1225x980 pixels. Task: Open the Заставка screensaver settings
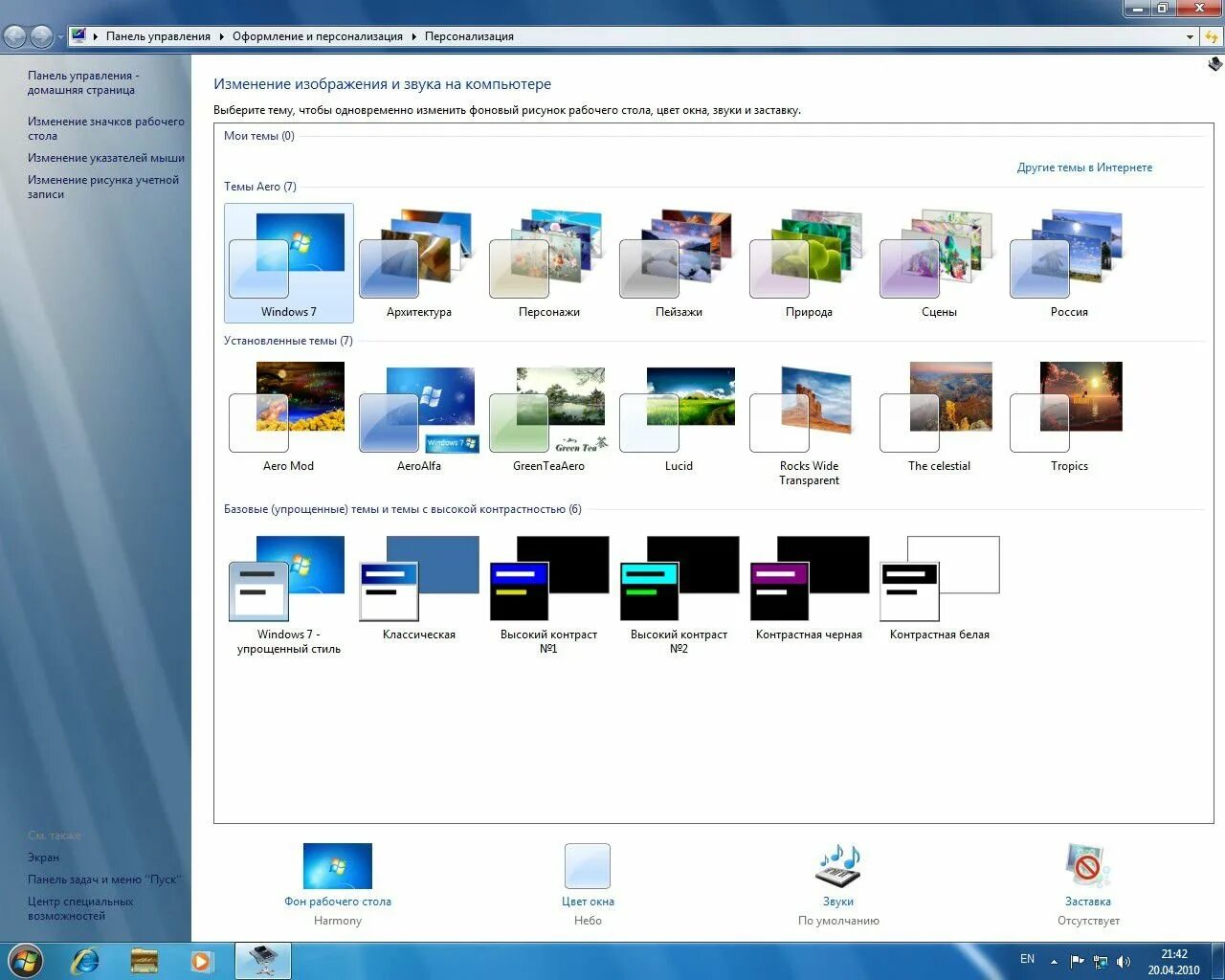click(1088, 884)
